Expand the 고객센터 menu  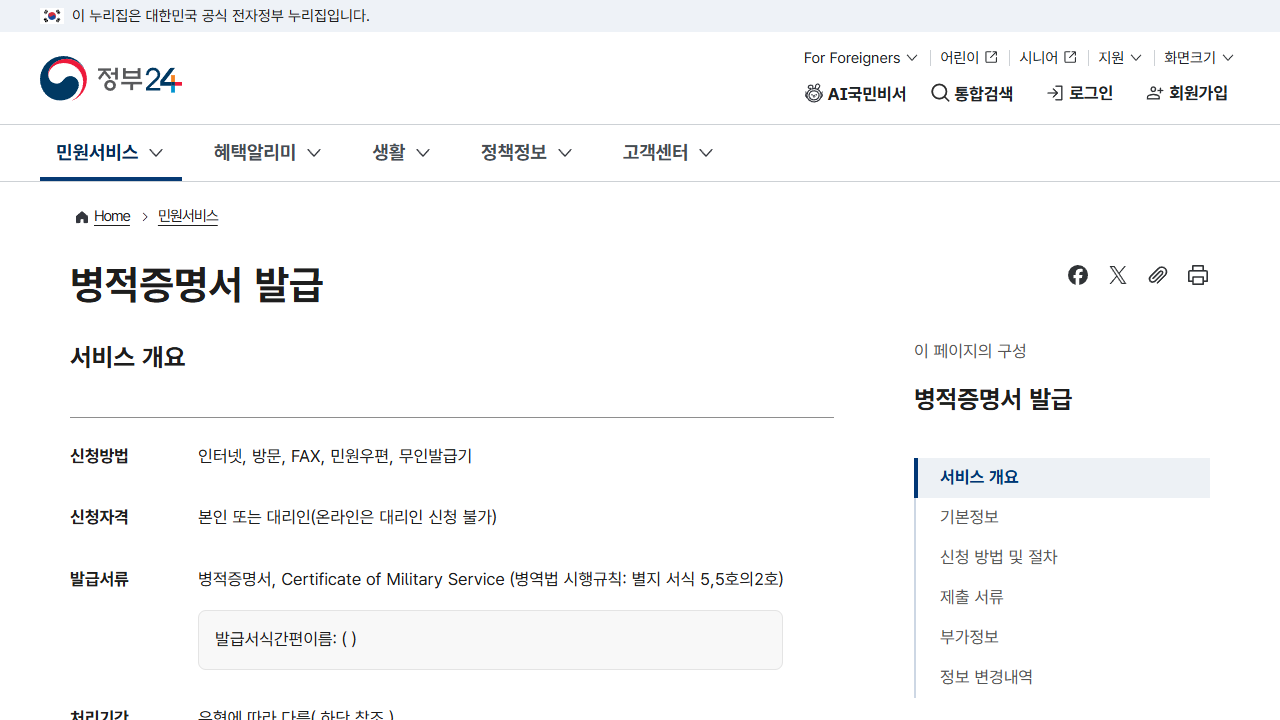668,153
